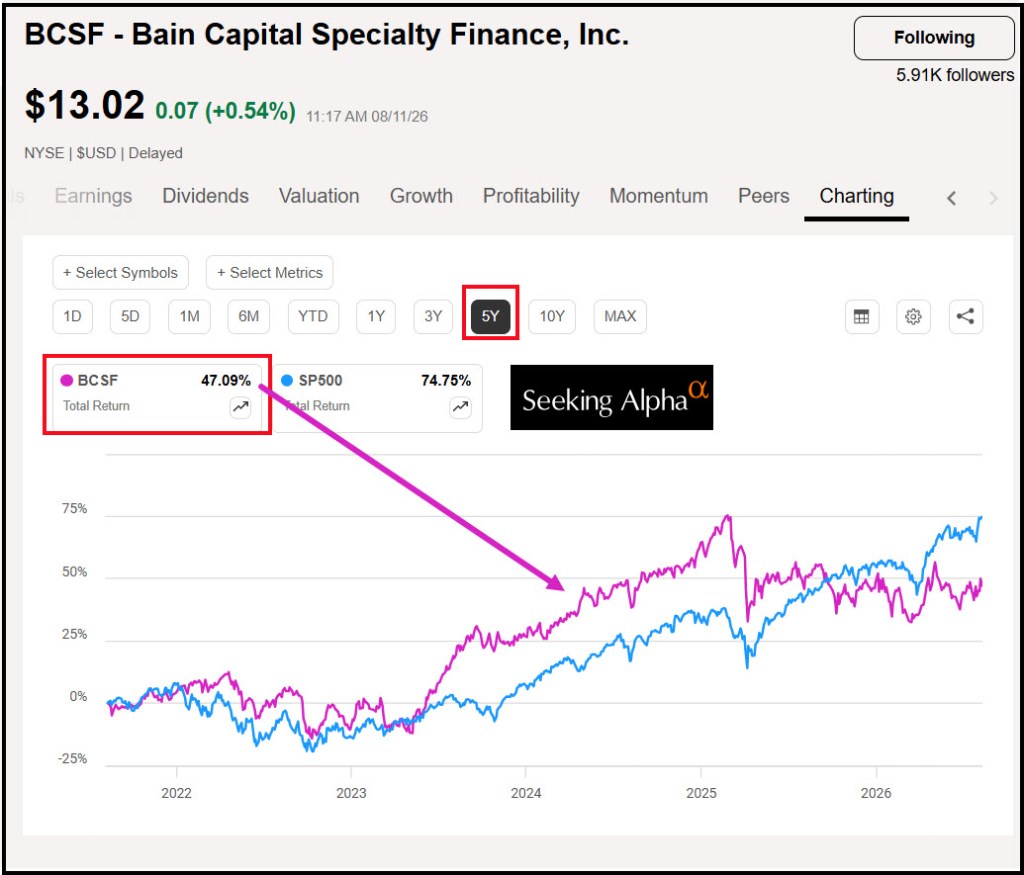The image size is (1024, 875).
Task: Click BCSF trend arrow icon
Action: pos(240,407)
